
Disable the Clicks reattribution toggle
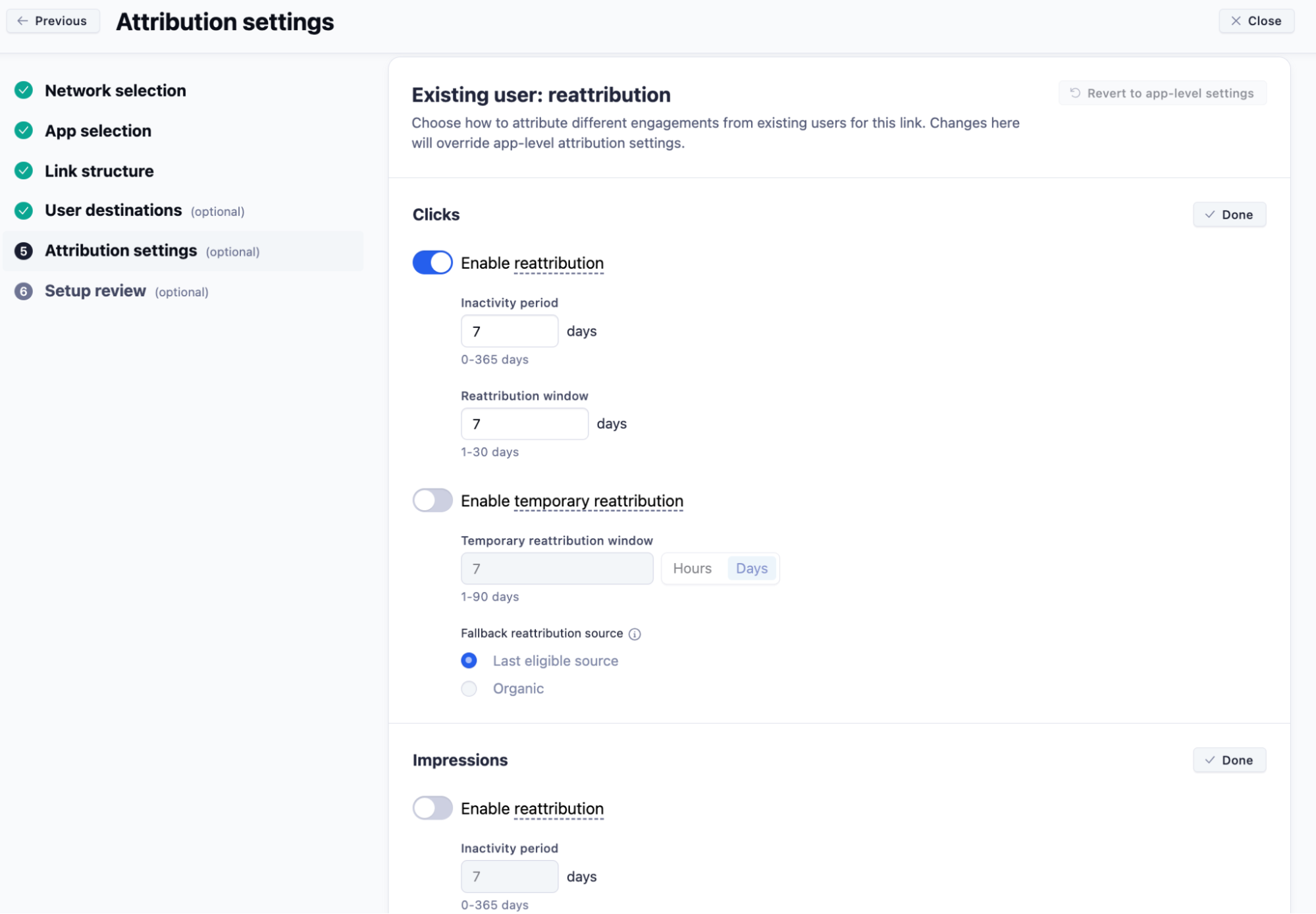point(433,263)
